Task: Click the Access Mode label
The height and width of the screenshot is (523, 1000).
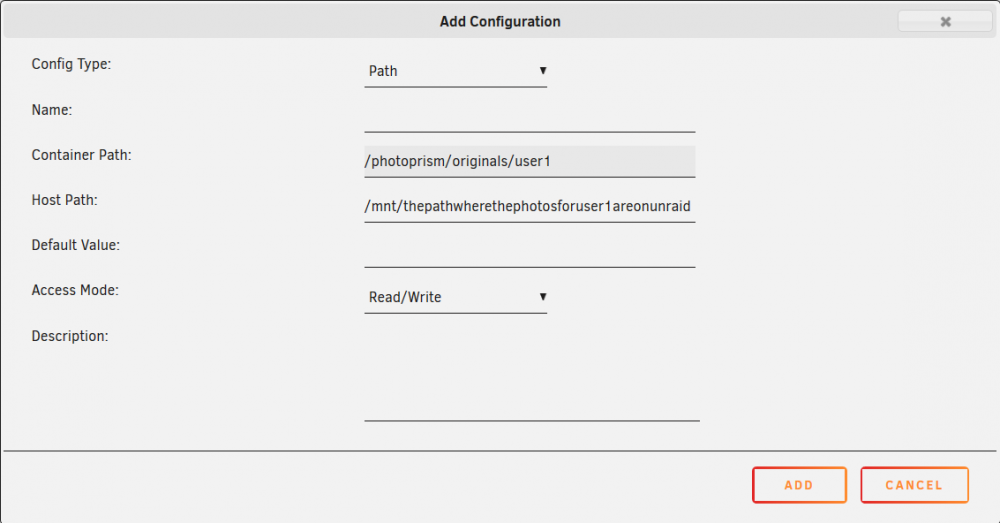Action: tap(75, 290)
